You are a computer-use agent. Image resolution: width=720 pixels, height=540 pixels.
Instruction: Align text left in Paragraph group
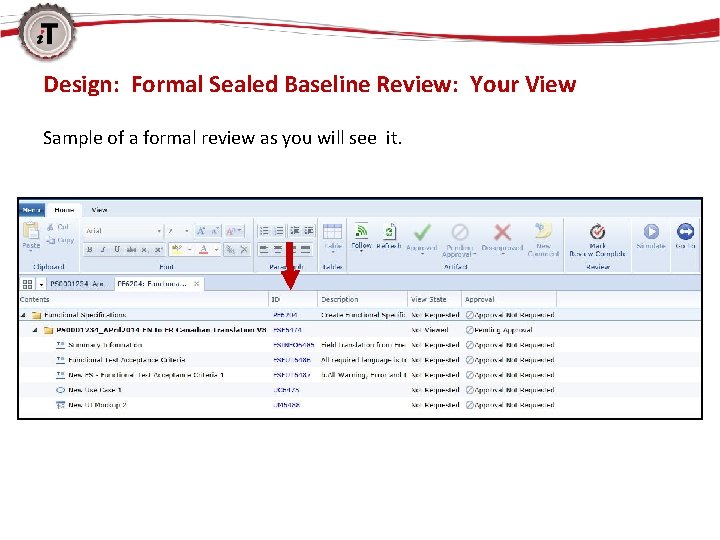(x=264, y=250)
